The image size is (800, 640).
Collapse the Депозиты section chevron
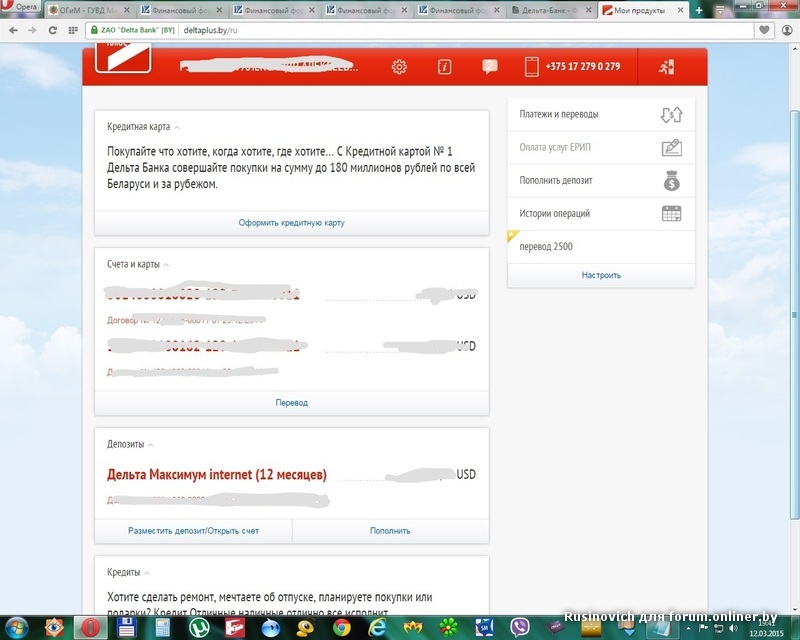(151, 445)
